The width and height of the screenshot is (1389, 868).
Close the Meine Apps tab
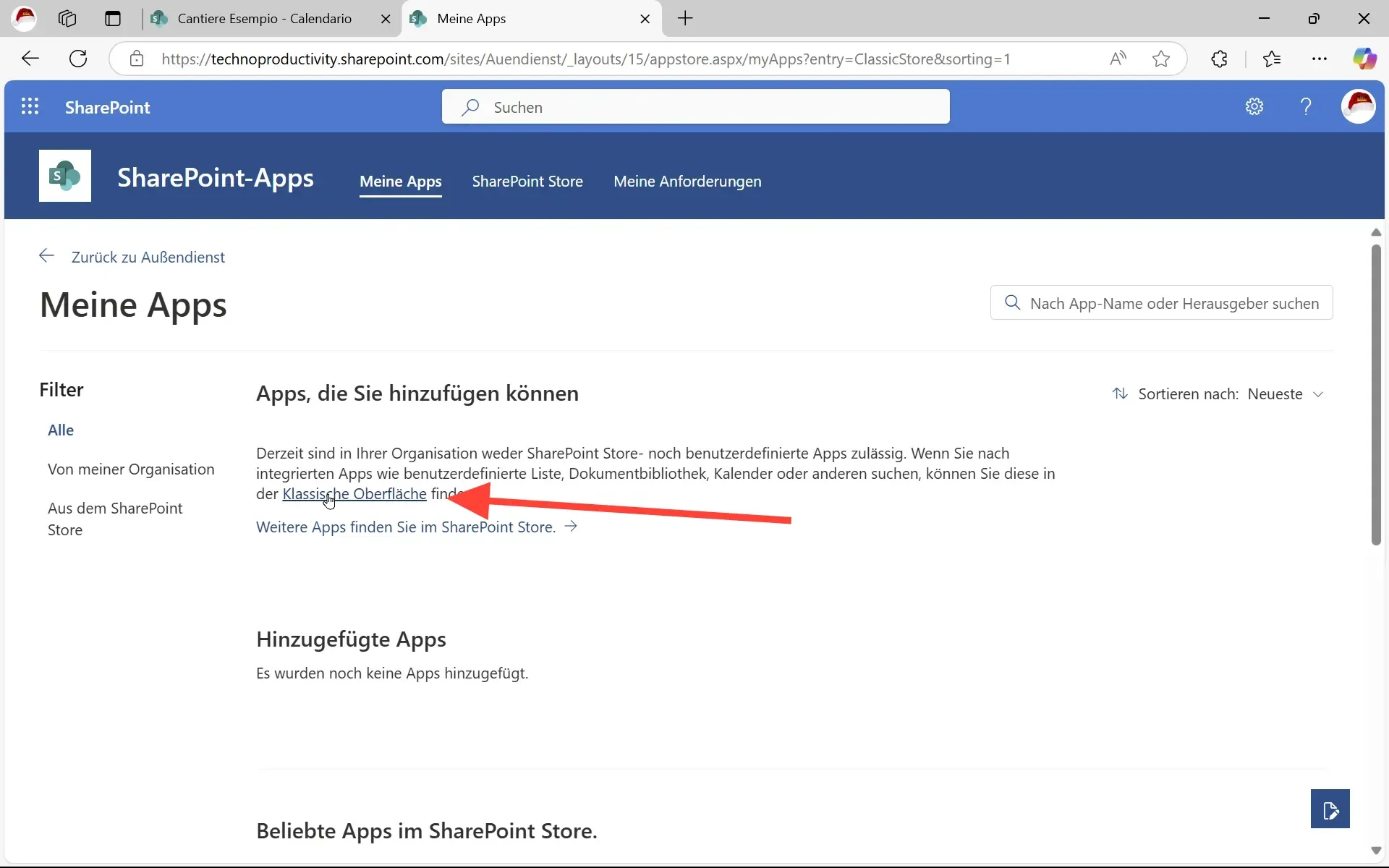click(645, 19)
